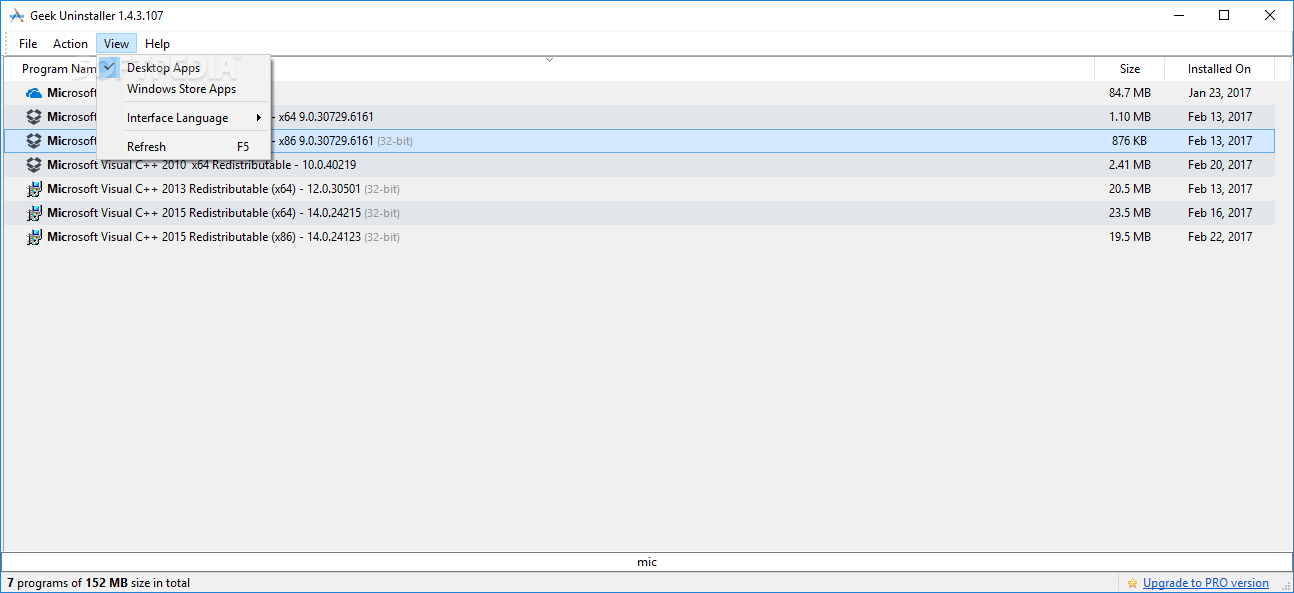The image size is (1294, 593).
Task: Select Visual C++ 2015 Redistributable (x64) 14.0.24215
Action: pyautogui.click(x=639, y=213)
